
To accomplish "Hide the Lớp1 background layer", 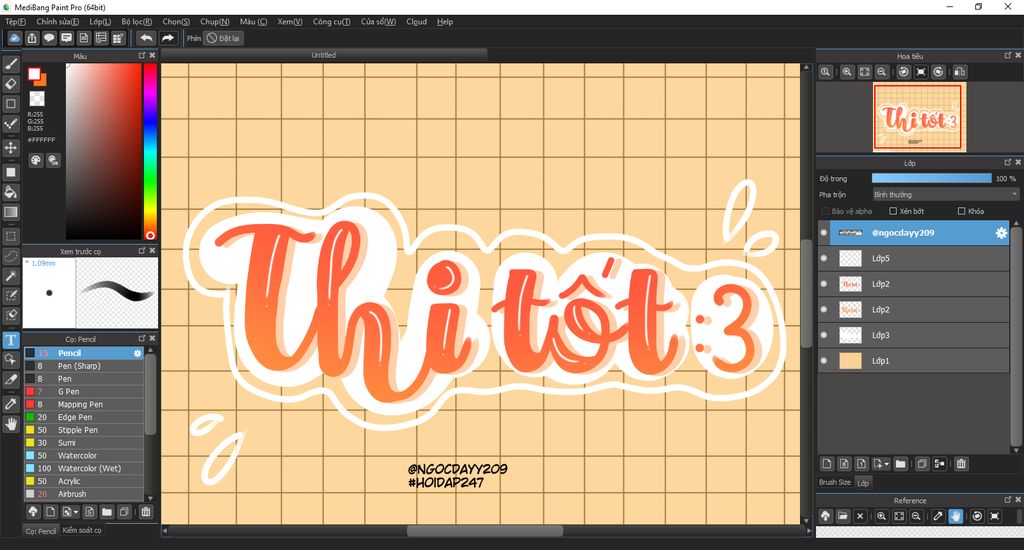I will pyautogui.click(x=824, y=361).
